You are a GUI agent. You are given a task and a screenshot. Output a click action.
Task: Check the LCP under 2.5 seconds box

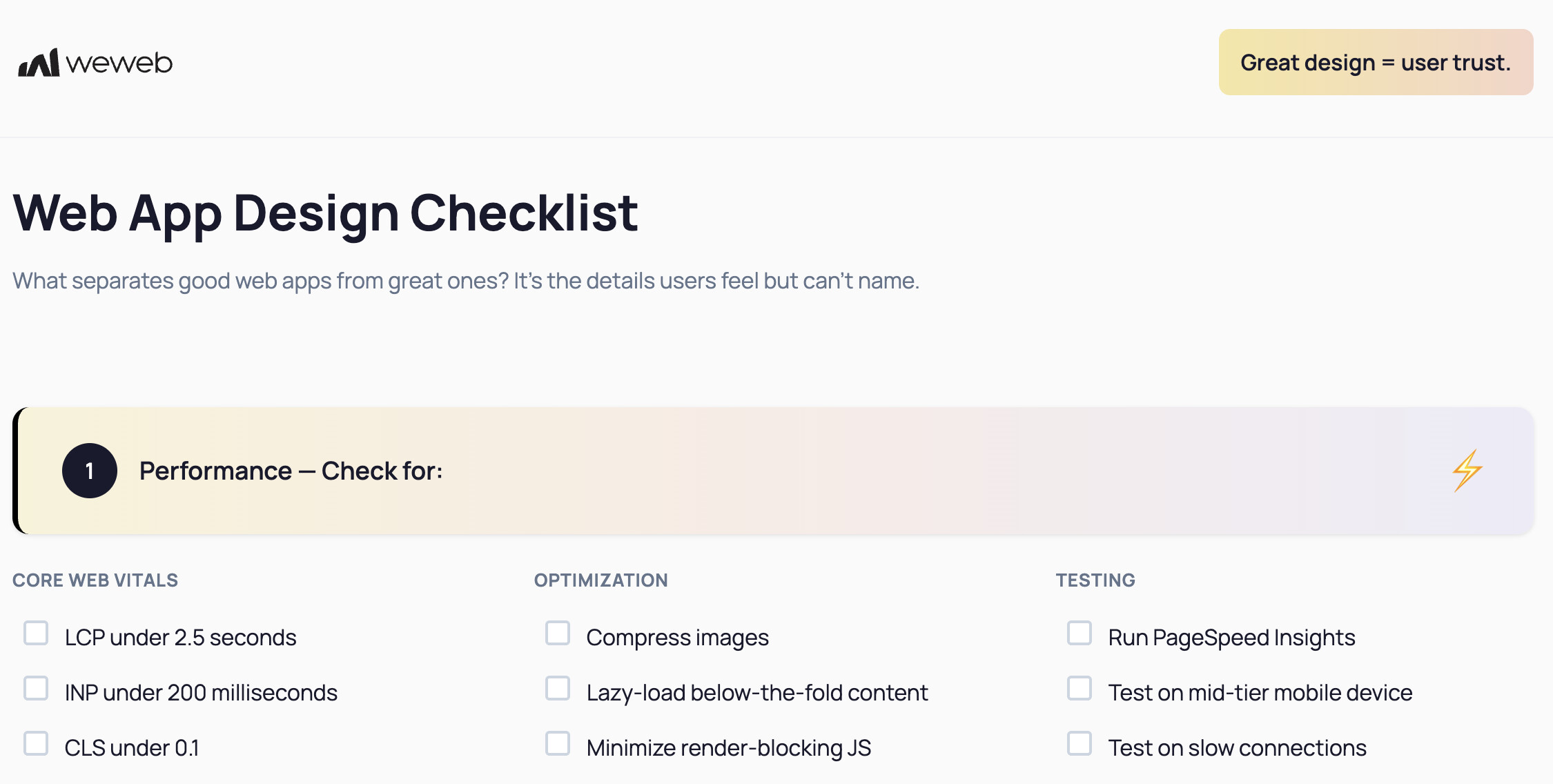coord(36,634)
